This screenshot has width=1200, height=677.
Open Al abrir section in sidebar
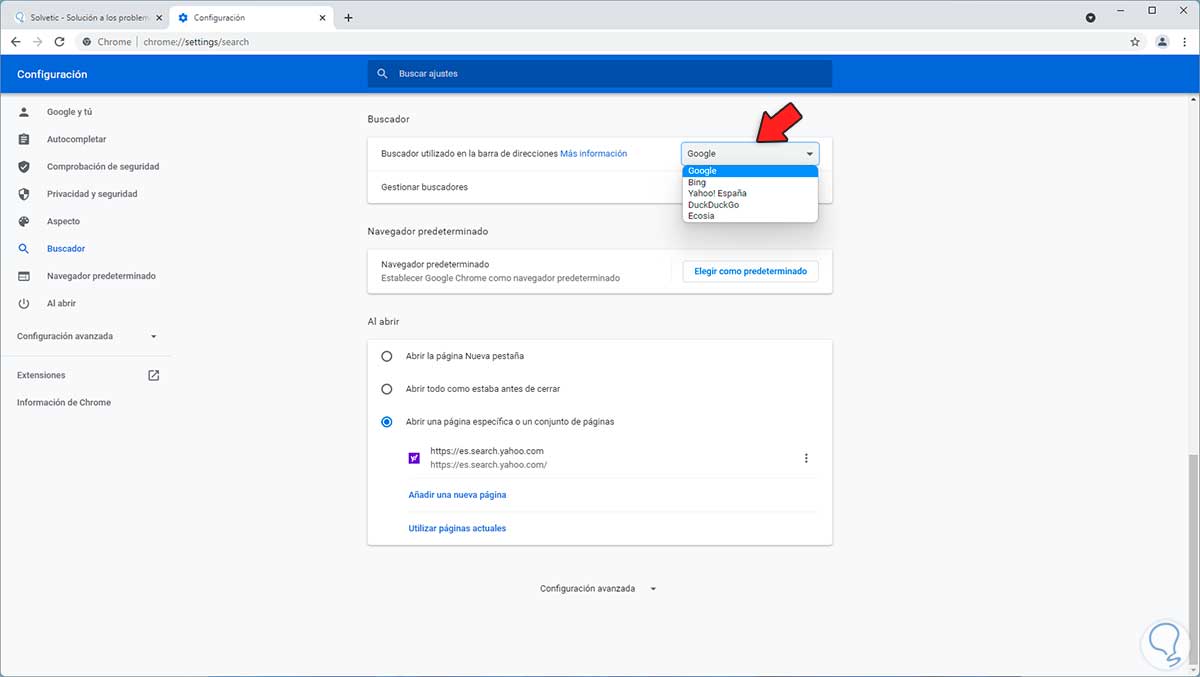click(x=61, y=303)
